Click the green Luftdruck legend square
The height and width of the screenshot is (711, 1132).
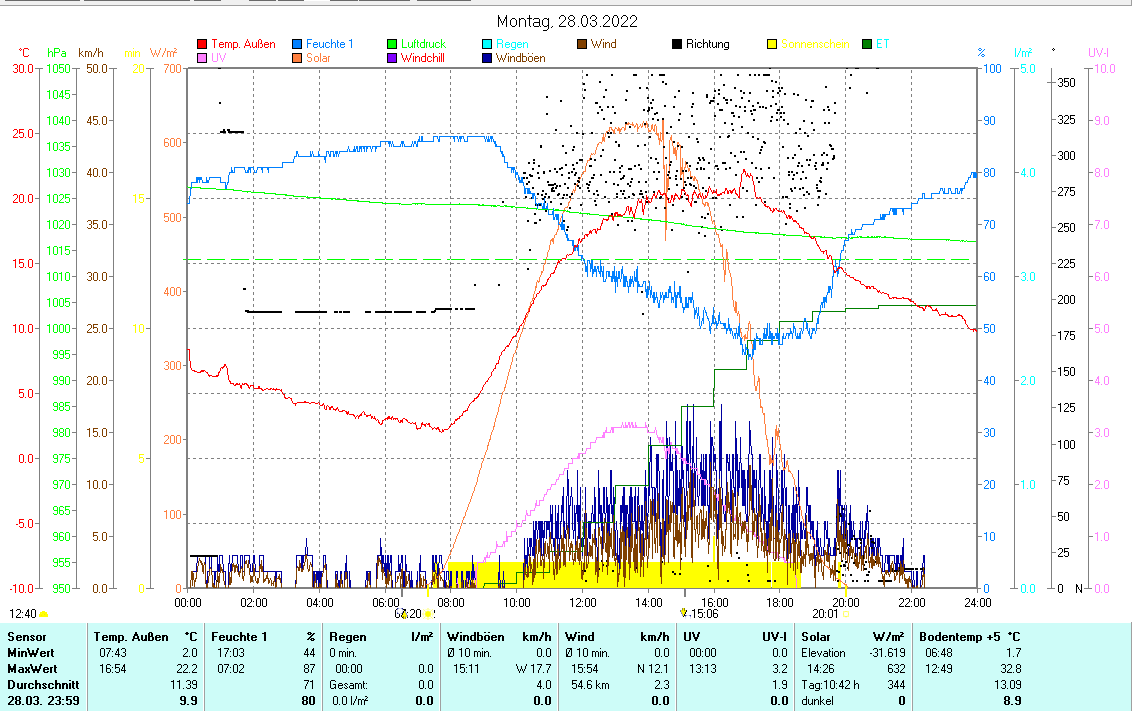[x=392, y=44]
